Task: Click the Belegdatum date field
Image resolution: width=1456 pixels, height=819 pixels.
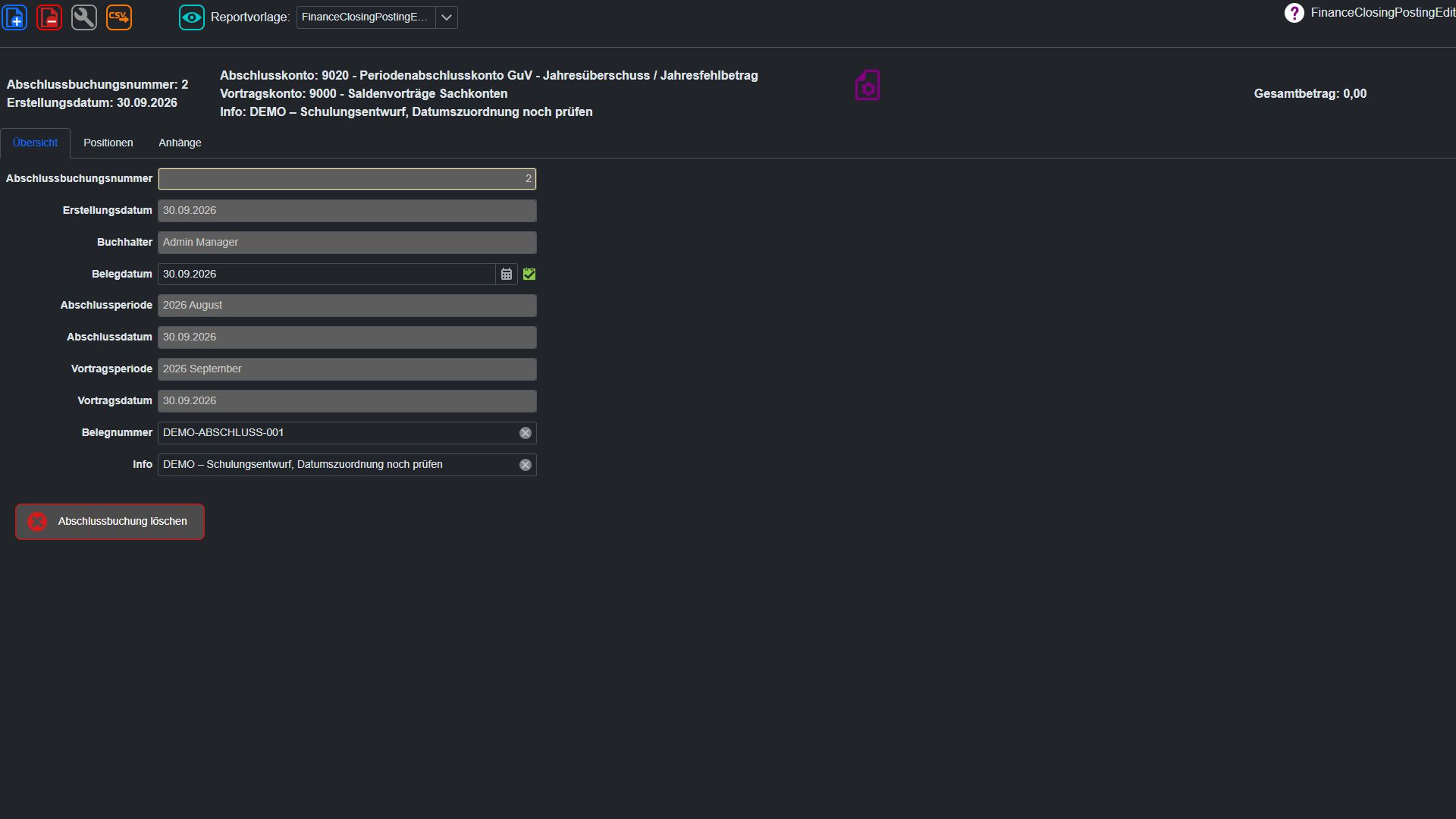Action: pyautogui.click(x=327, y=274)
